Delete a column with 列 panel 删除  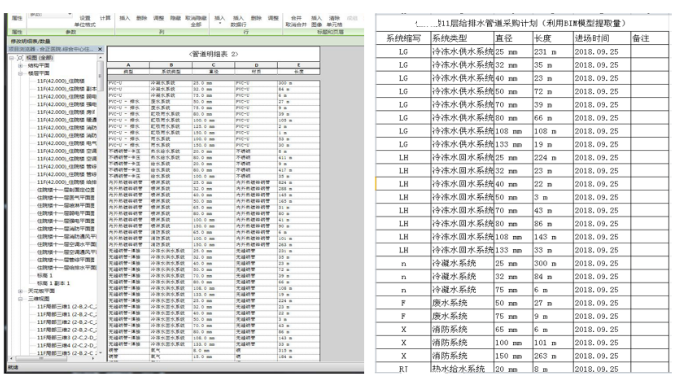(x=142, y=18)
